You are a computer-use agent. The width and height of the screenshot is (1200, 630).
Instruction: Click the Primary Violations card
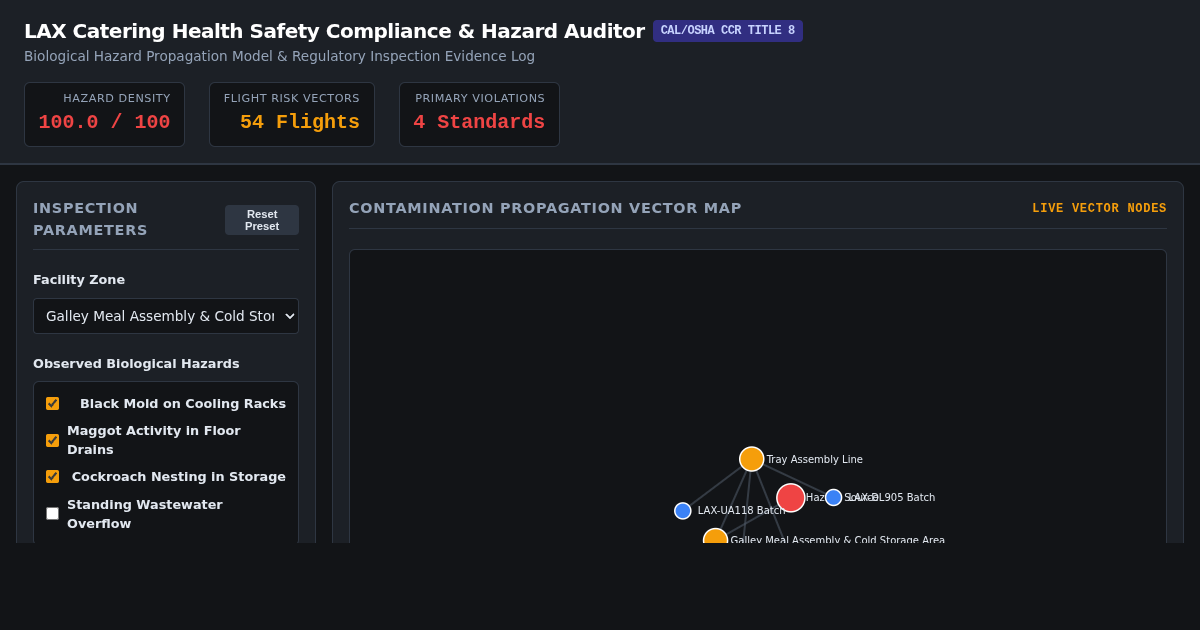[x=479, y=114]
